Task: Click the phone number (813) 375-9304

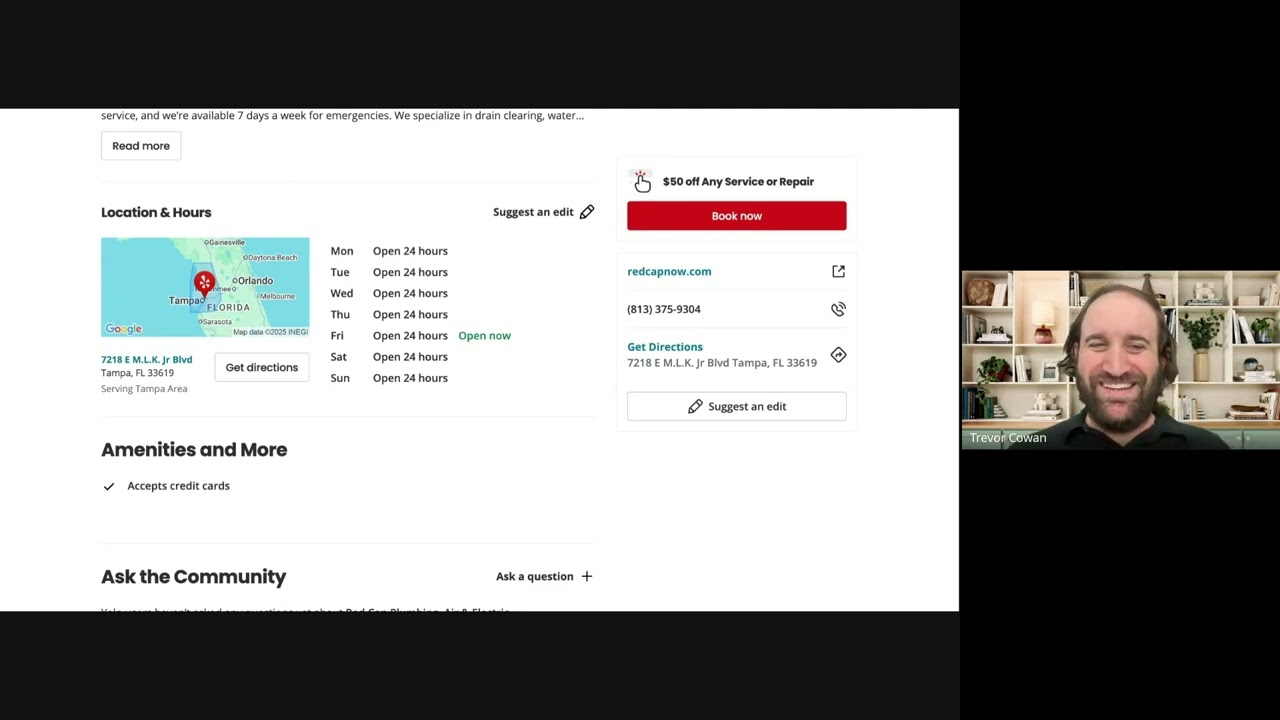Action: (664, 309)
